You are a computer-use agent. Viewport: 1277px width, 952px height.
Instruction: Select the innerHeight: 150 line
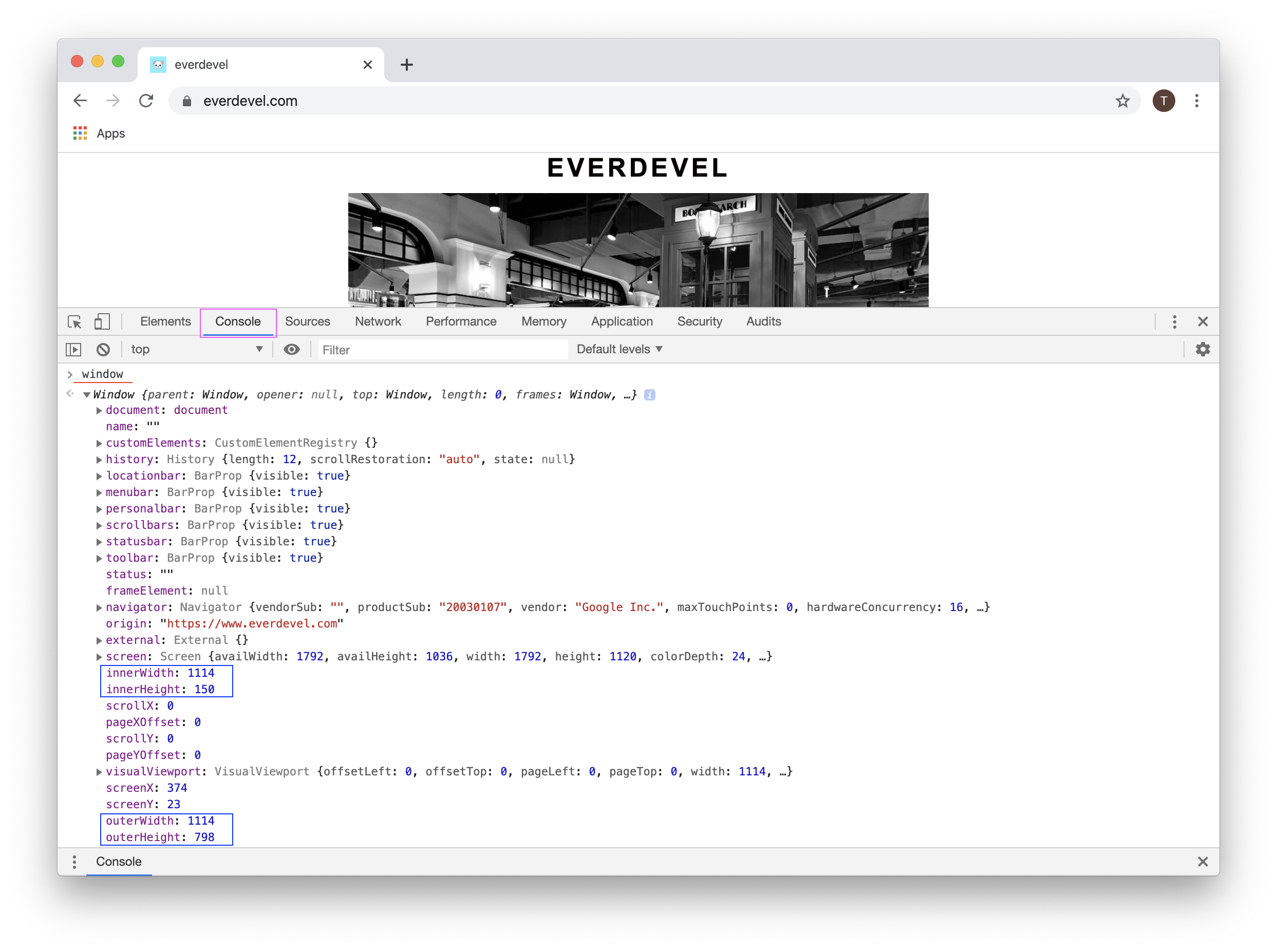tap(160, 689)
